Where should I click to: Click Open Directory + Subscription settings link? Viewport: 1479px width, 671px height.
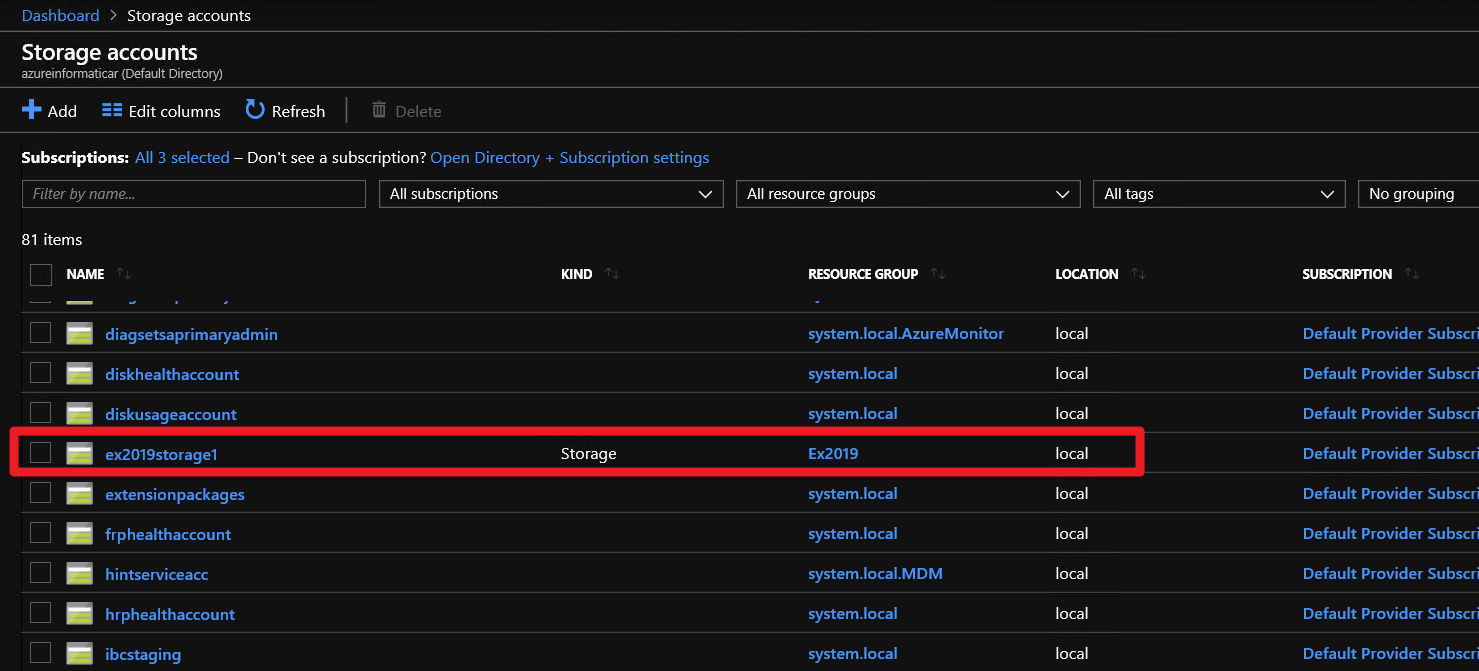tap(570, 158)
